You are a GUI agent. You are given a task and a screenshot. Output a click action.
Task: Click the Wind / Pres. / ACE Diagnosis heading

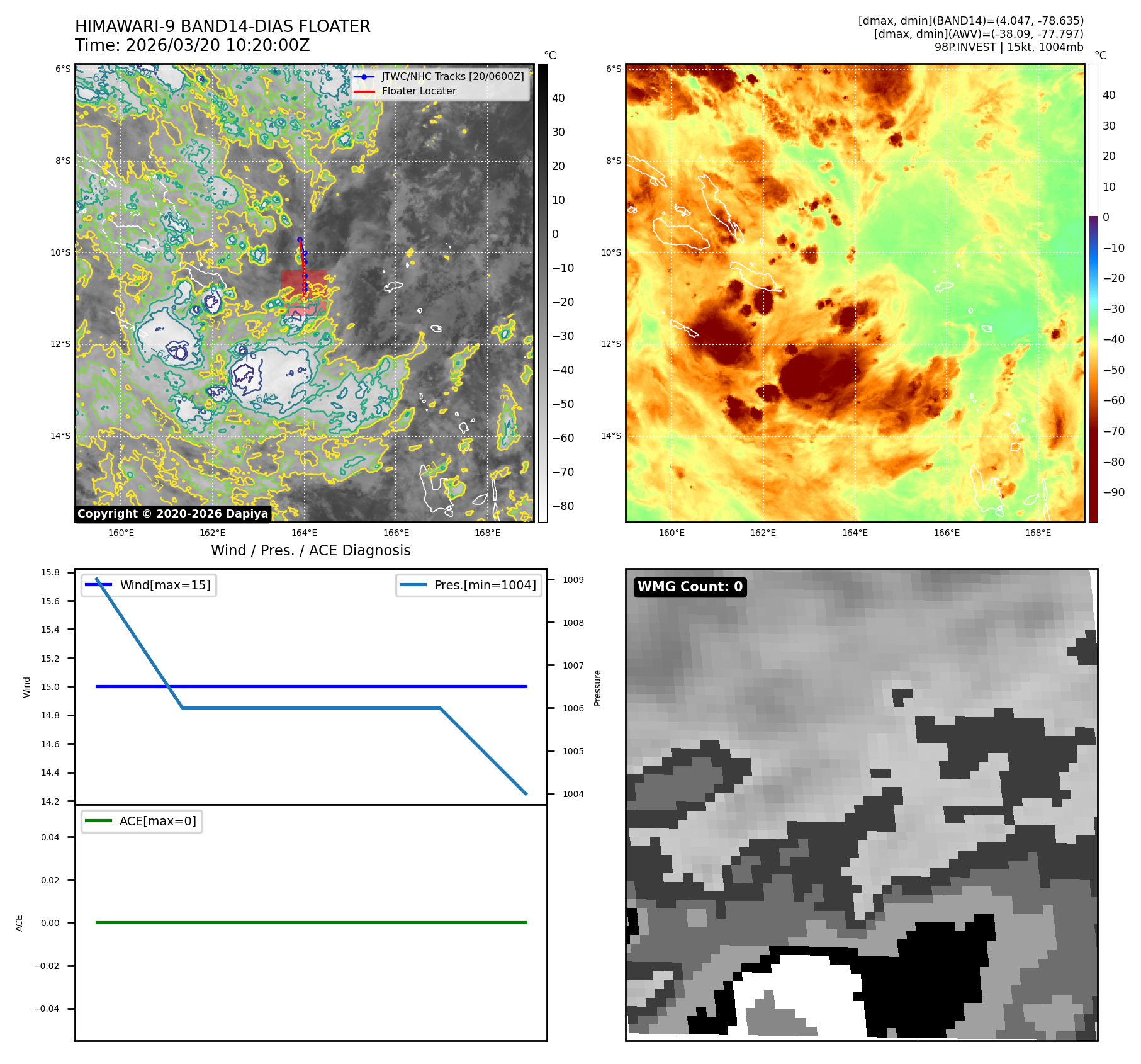coord(310,550)
